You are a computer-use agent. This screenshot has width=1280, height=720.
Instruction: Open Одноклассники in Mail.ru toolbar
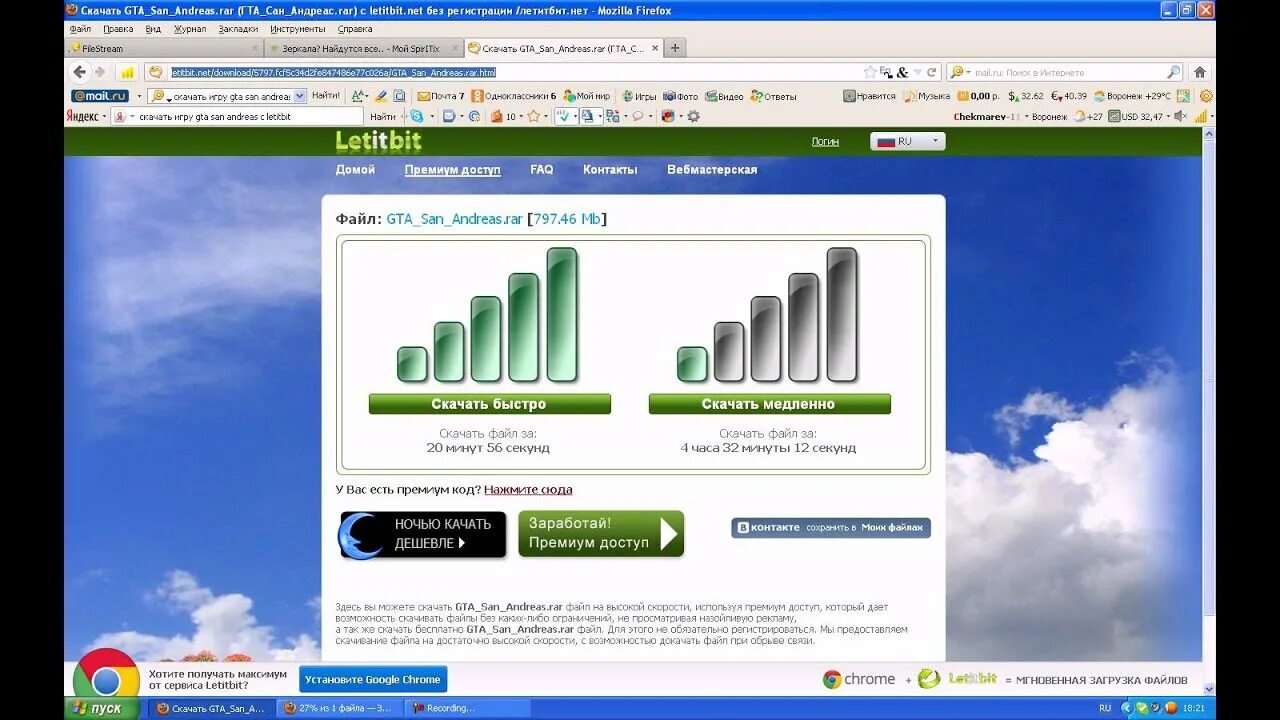514,96
